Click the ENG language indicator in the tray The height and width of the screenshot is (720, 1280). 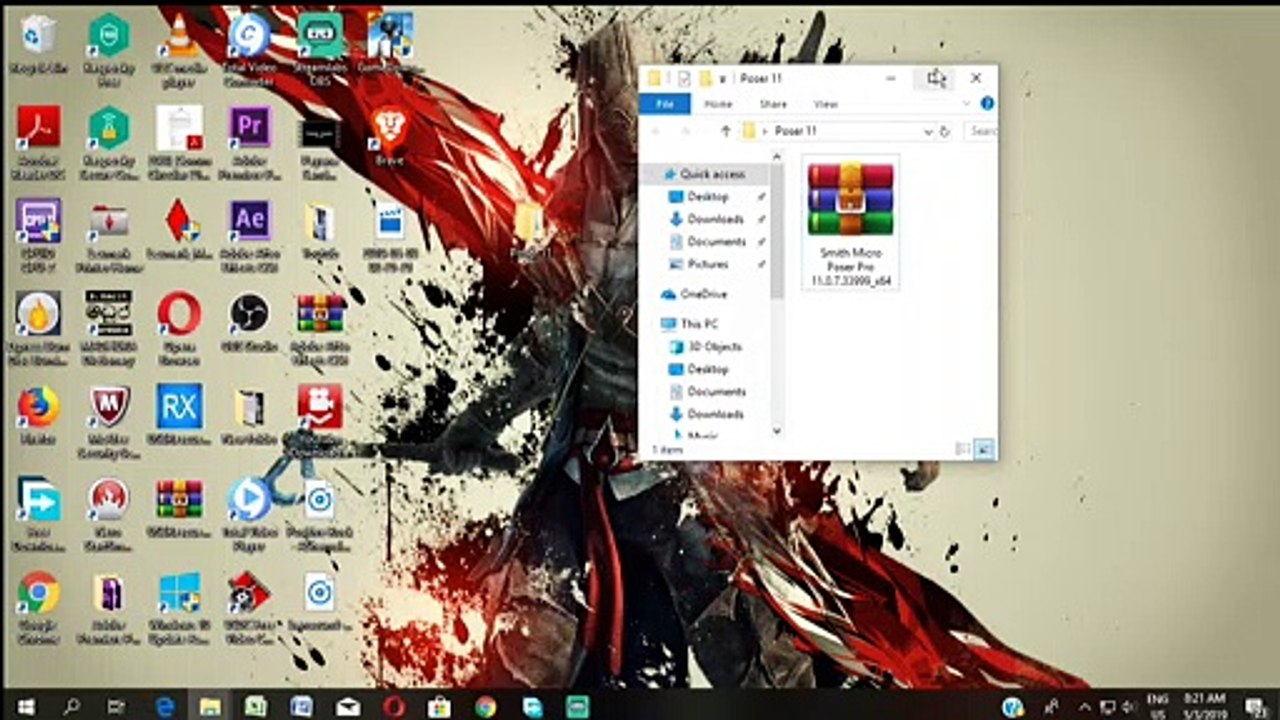[x=1156, y=706]
